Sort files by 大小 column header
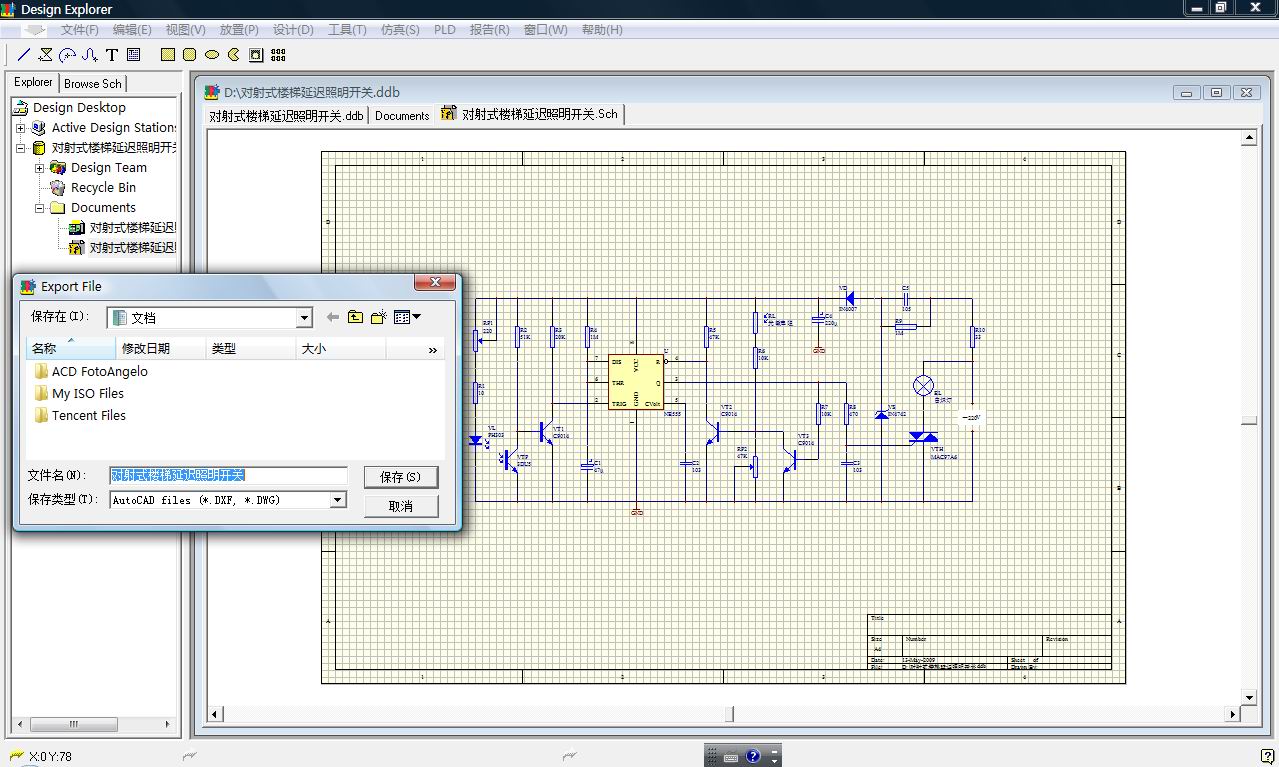 click(x=340, y=348)
